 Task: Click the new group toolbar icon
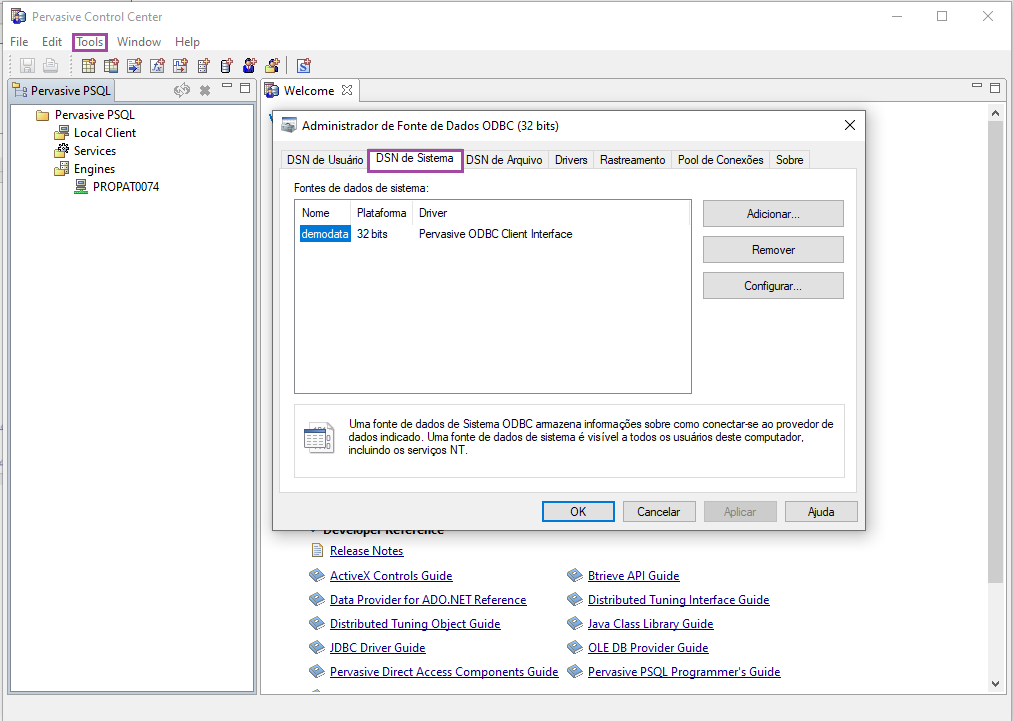272,65
